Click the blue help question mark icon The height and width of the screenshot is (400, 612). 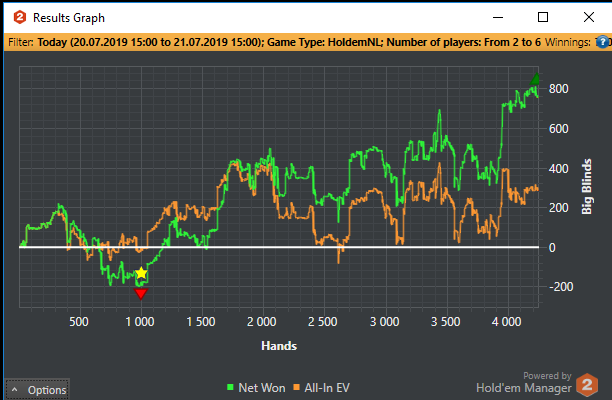(x=603, y=42)
